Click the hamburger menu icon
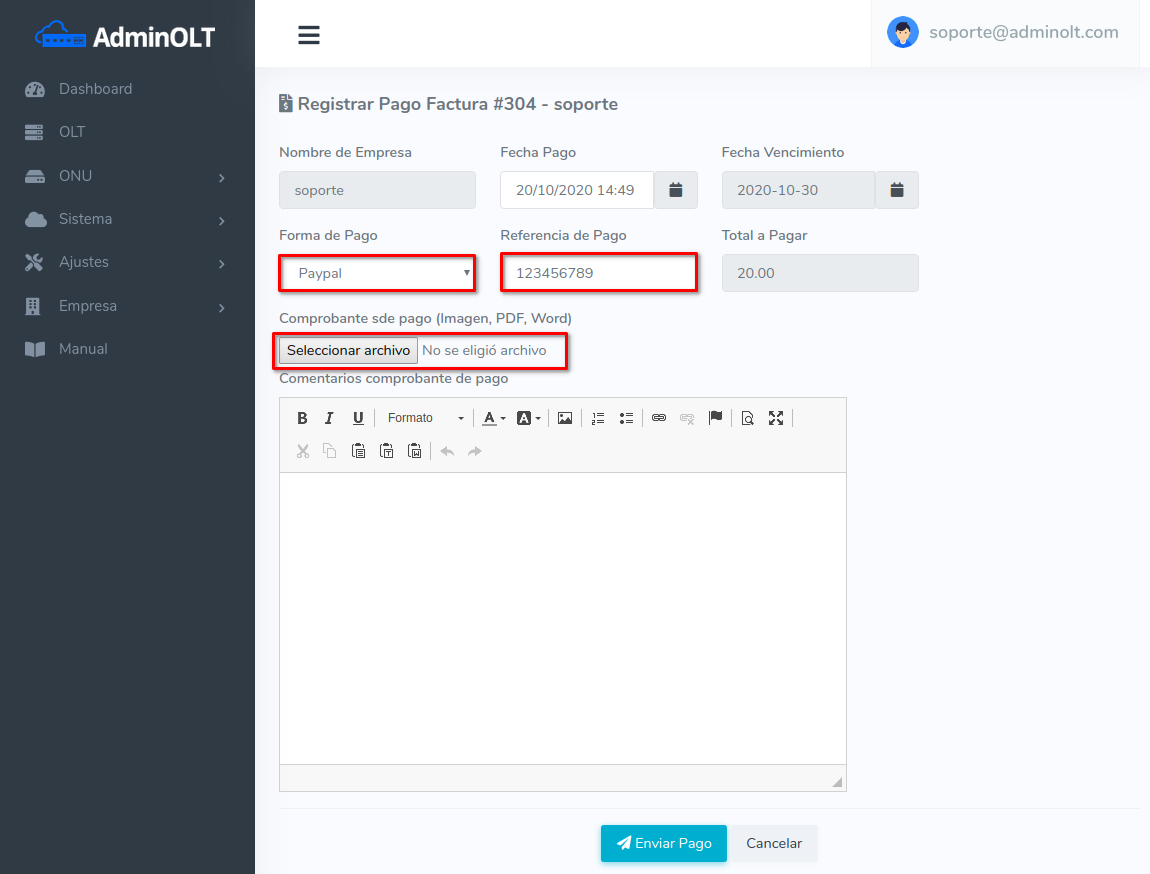The height and width of the screenshot is (874, 1150). (x=309, y=35)
